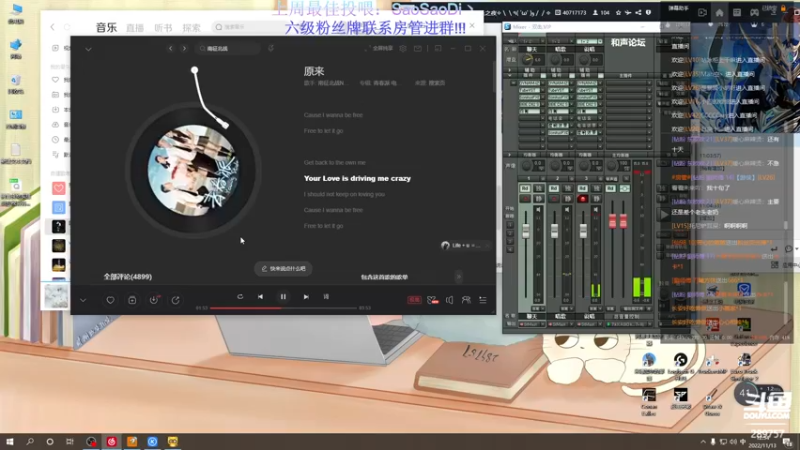Open 全部评论(4899) comments section

128,277
